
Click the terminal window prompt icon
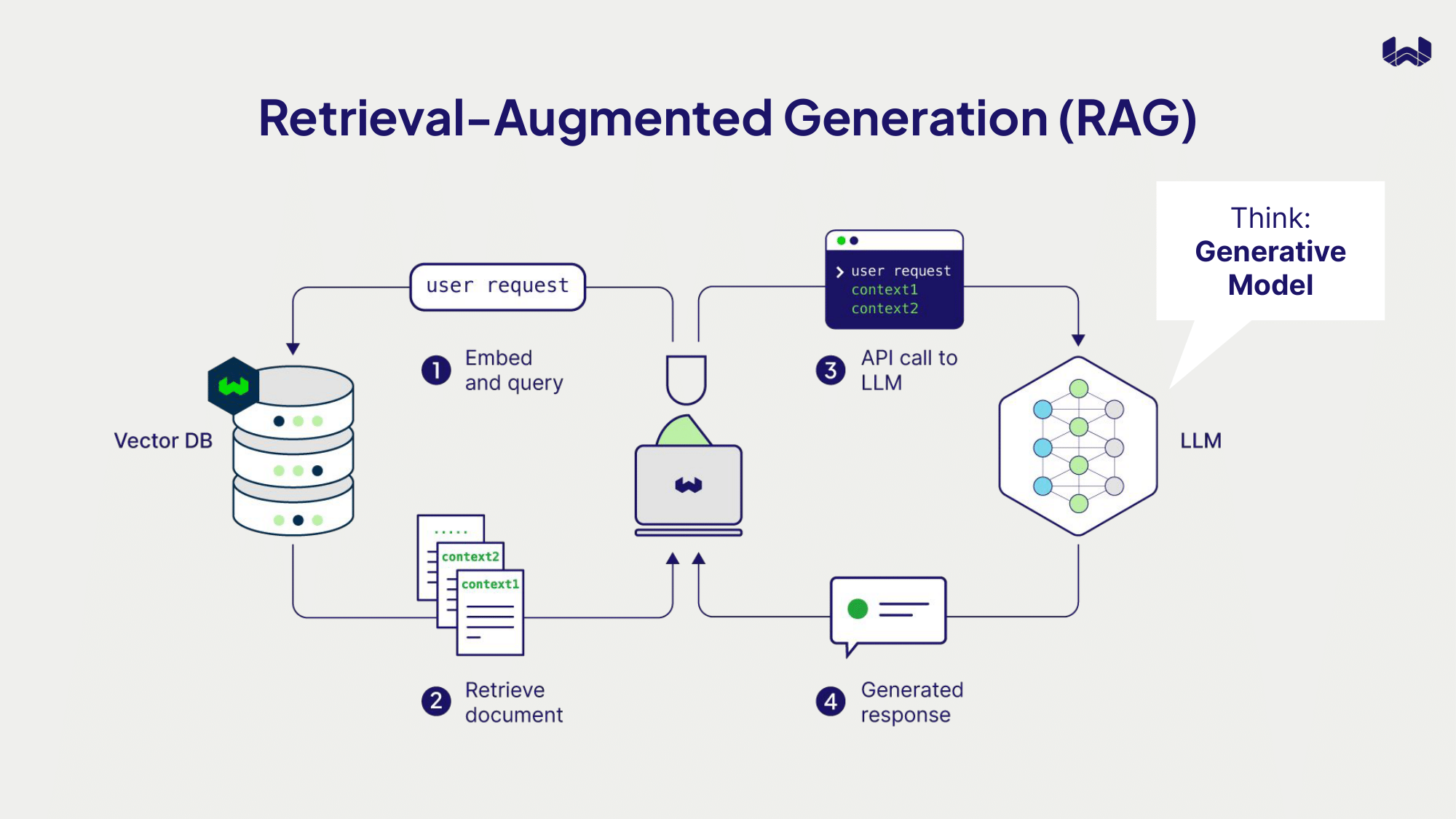(894, 280)
